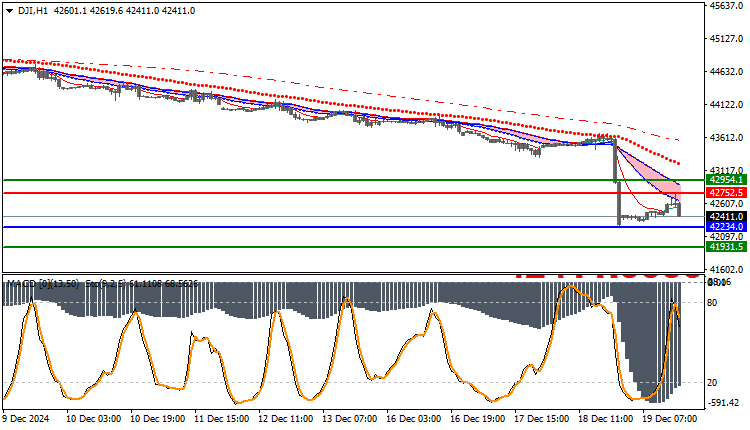Click the 44632.0 price scale value
This screenshot has width=750, height=430.
coord(726,71)
